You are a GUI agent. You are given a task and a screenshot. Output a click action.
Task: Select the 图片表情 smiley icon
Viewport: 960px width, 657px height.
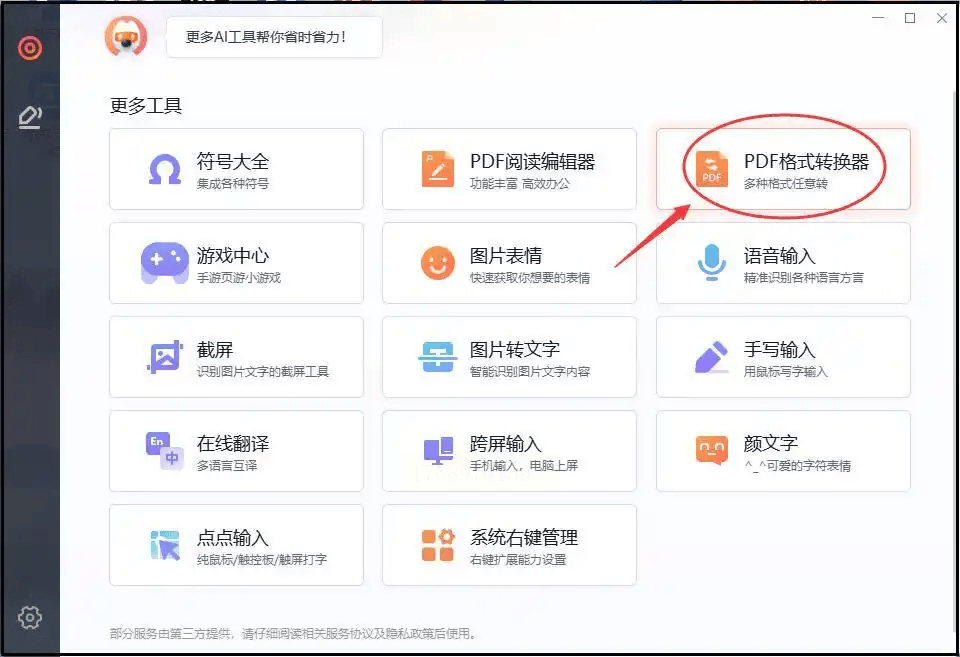click(438, 264)
